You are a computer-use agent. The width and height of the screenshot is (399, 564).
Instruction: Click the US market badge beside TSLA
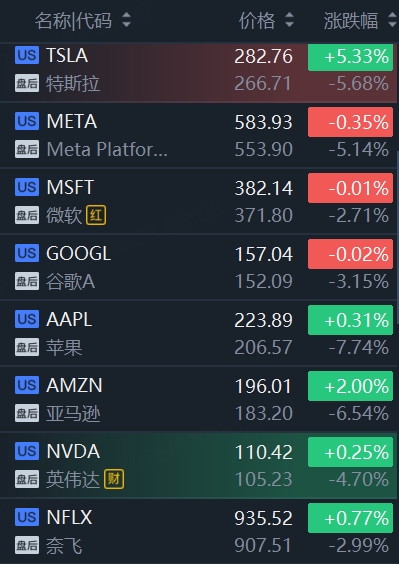coord(27,56)
